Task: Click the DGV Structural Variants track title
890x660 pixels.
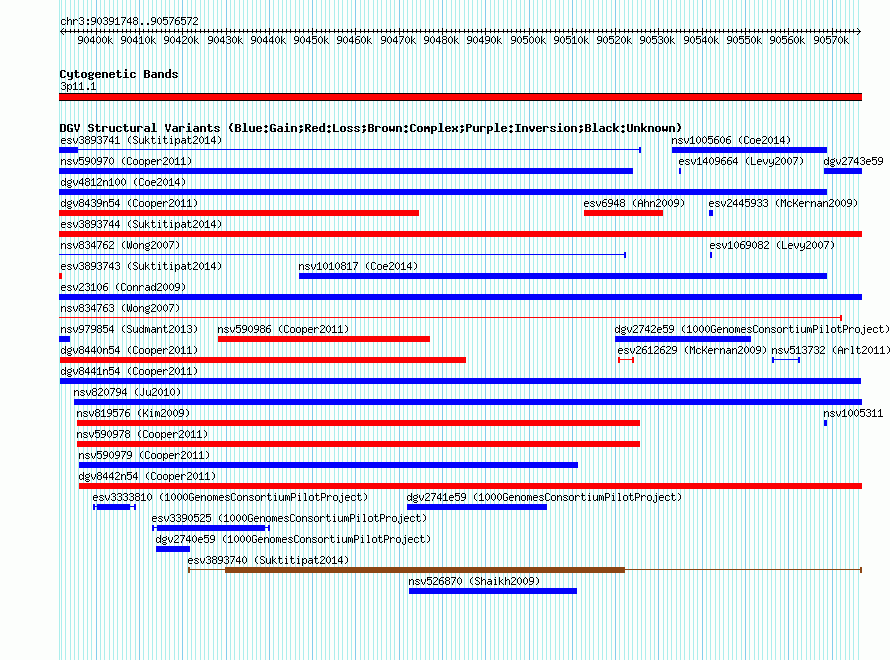Action: [x=370, y=128]
